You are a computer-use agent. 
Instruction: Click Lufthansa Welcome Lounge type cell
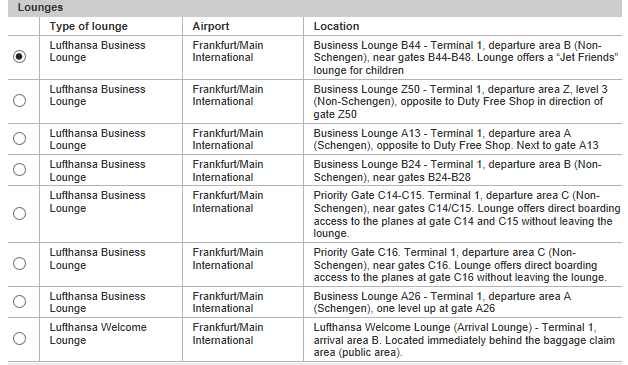click(98, 334)
